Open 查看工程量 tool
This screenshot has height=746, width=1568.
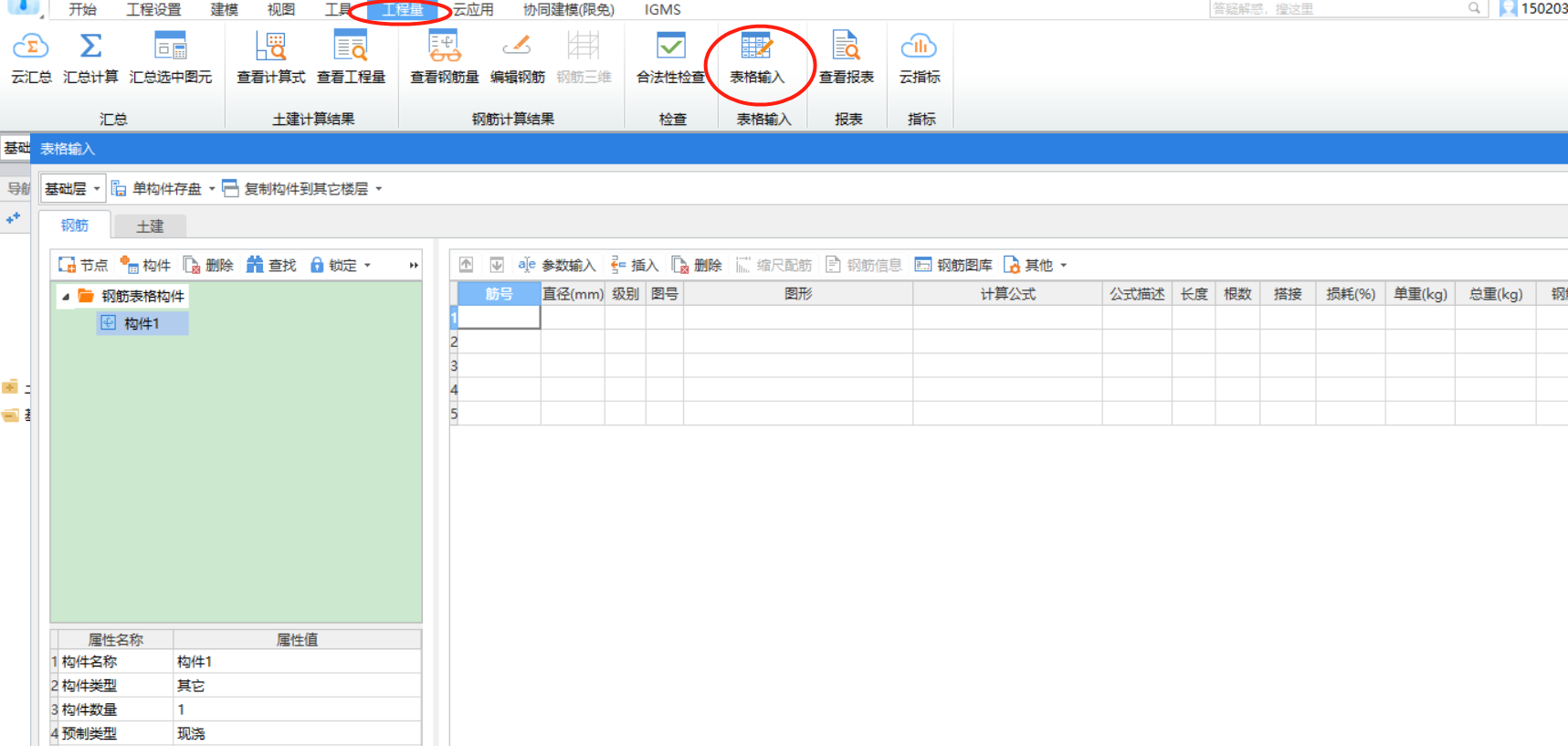351,58
